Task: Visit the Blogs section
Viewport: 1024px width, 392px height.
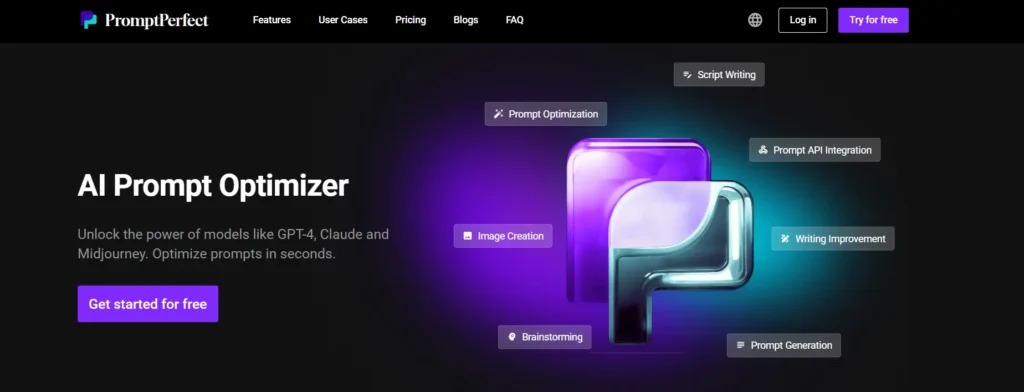Action: (466, 20)
